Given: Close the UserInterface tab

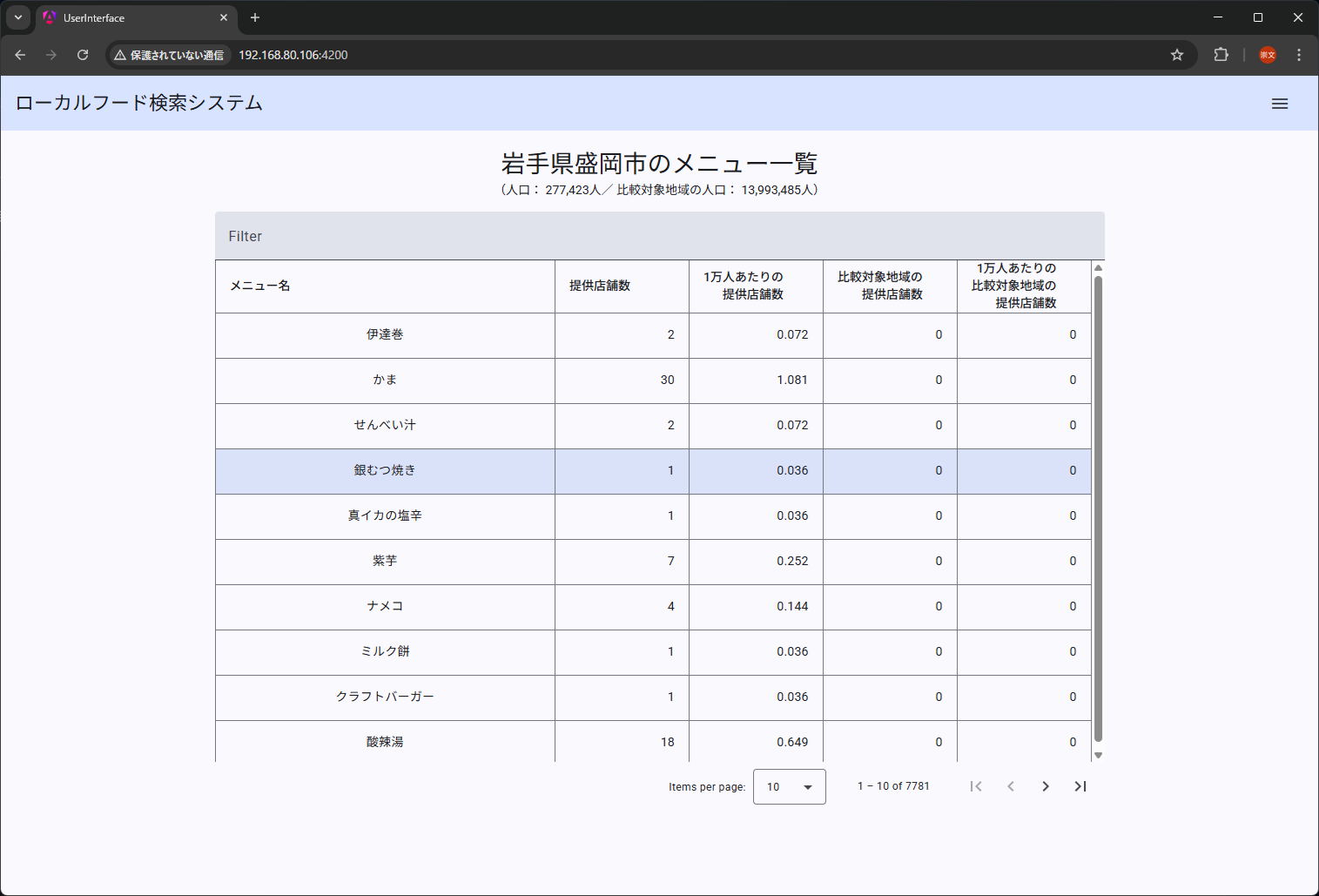Looking at the screenshot, I should (x=224, y=17).
